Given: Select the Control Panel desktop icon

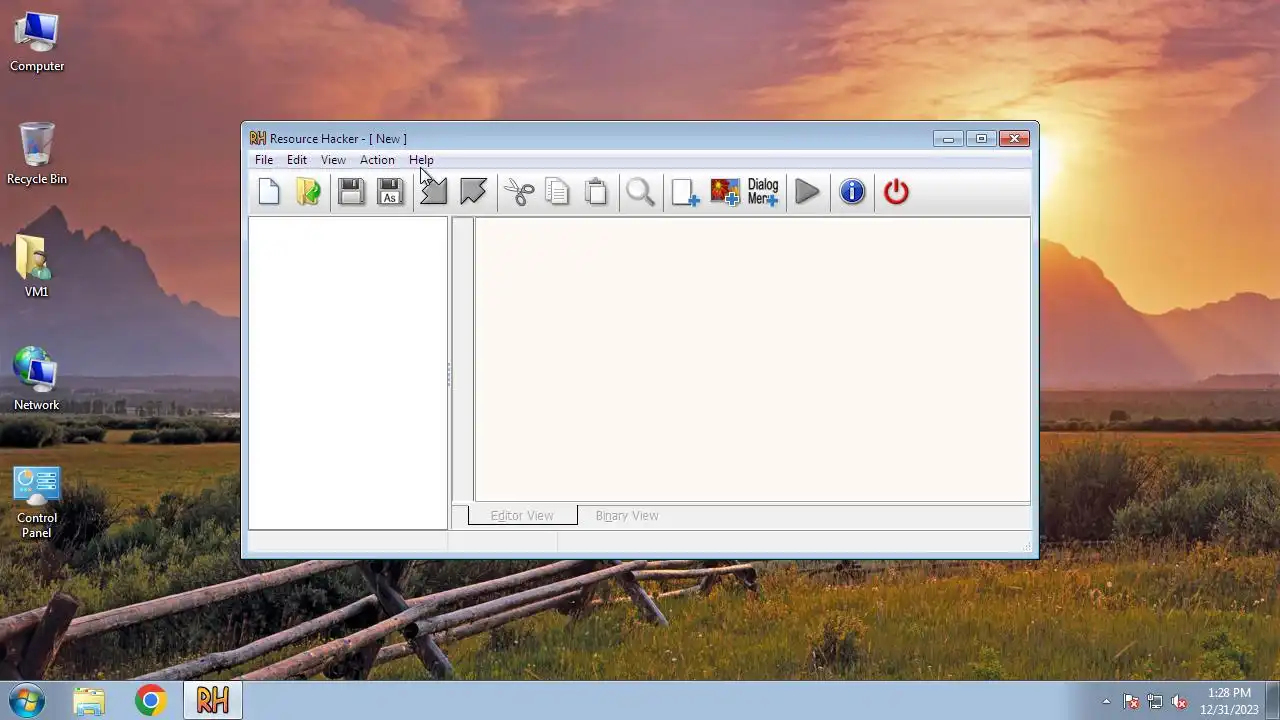Looking at the screenshot, I should [37, 502].
